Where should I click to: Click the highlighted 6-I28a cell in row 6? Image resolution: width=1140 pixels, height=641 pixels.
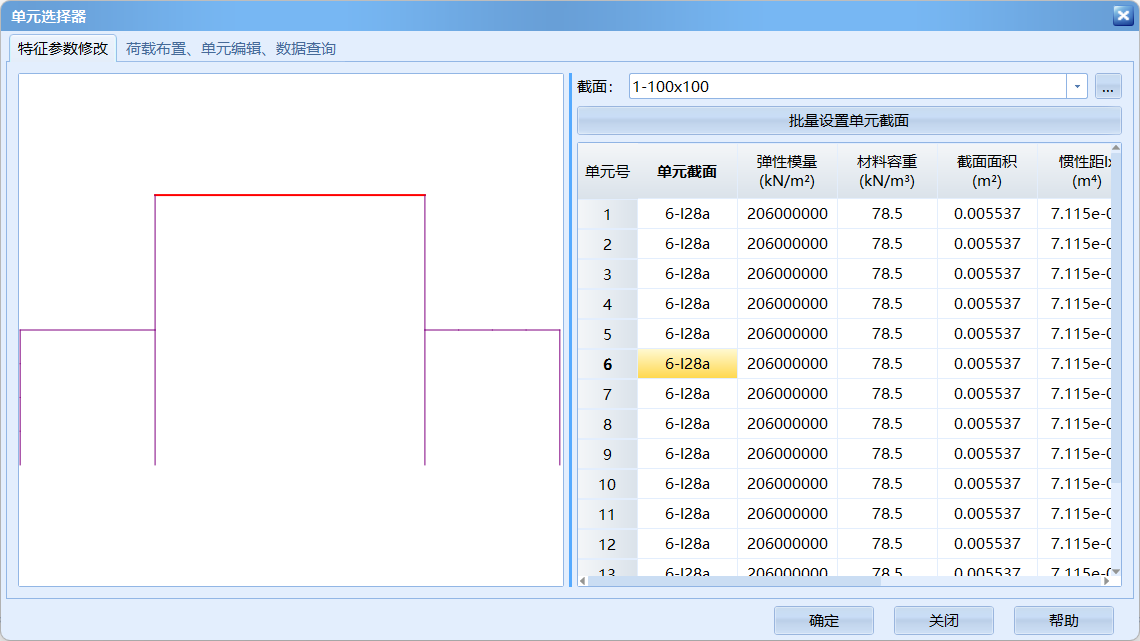pyautogui.click(x=687, y=364)
